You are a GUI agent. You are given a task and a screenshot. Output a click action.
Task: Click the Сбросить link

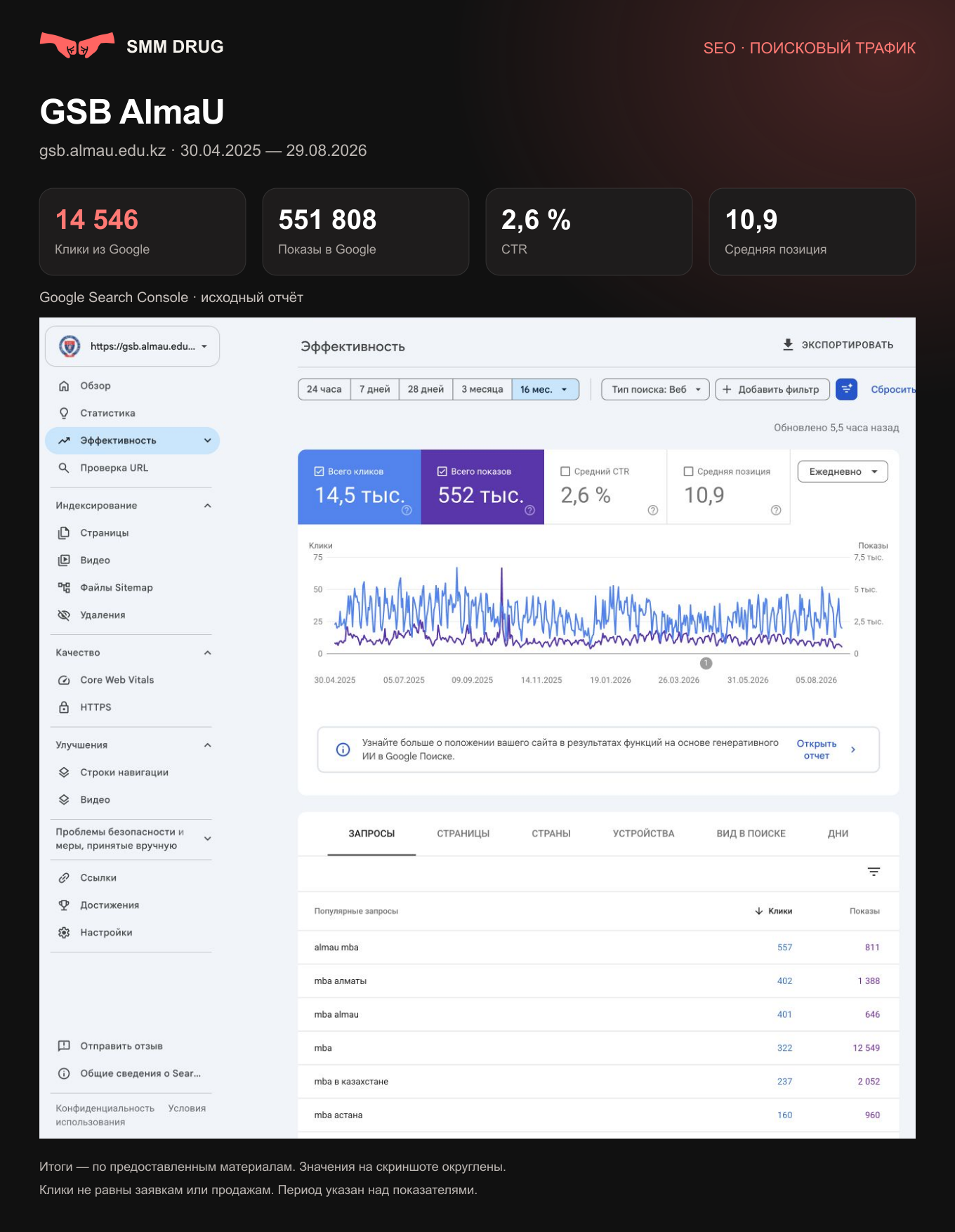tap(893, 389)
